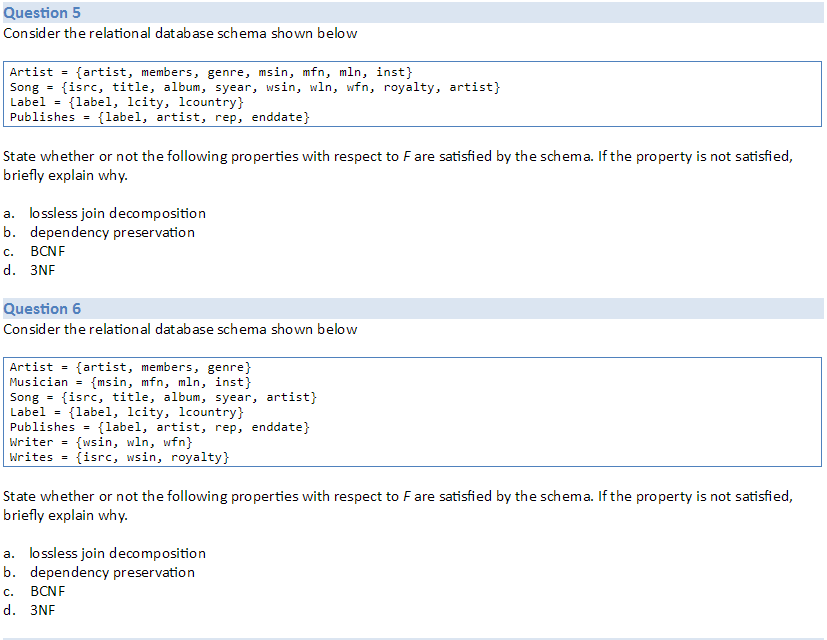This screenshot has width=827, height=640.
Task: Click the Label schema line in Question 5
Action: 126,102
